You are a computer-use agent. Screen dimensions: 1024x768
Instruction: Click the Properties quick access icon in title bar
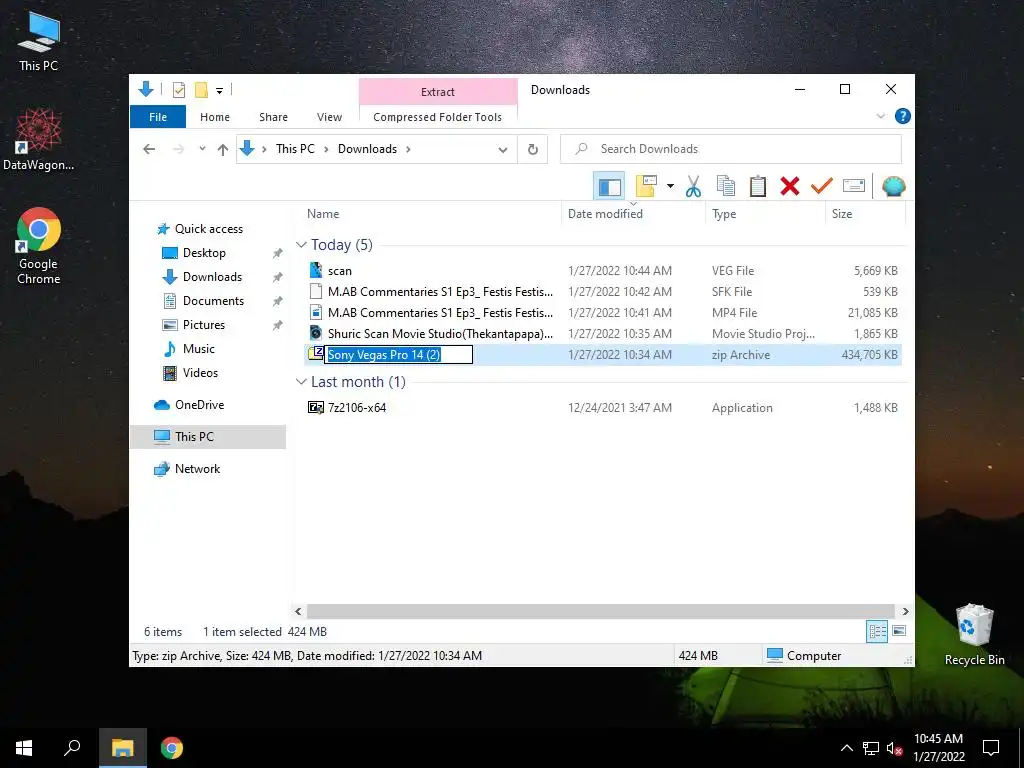pyautogui.click(x=178, y=90)
